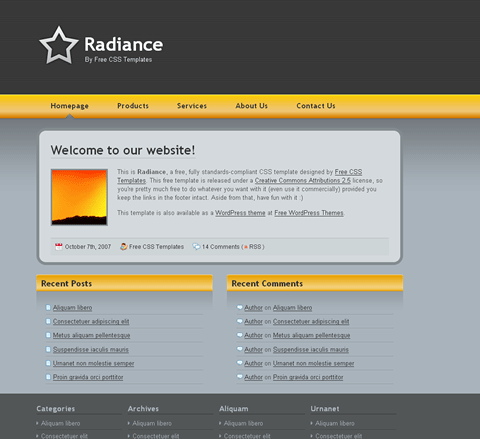This screenshot has width=480, height=439.
Task: Click document icon next to Consectetuer adipiscing elit post
Action: [48, 321]
